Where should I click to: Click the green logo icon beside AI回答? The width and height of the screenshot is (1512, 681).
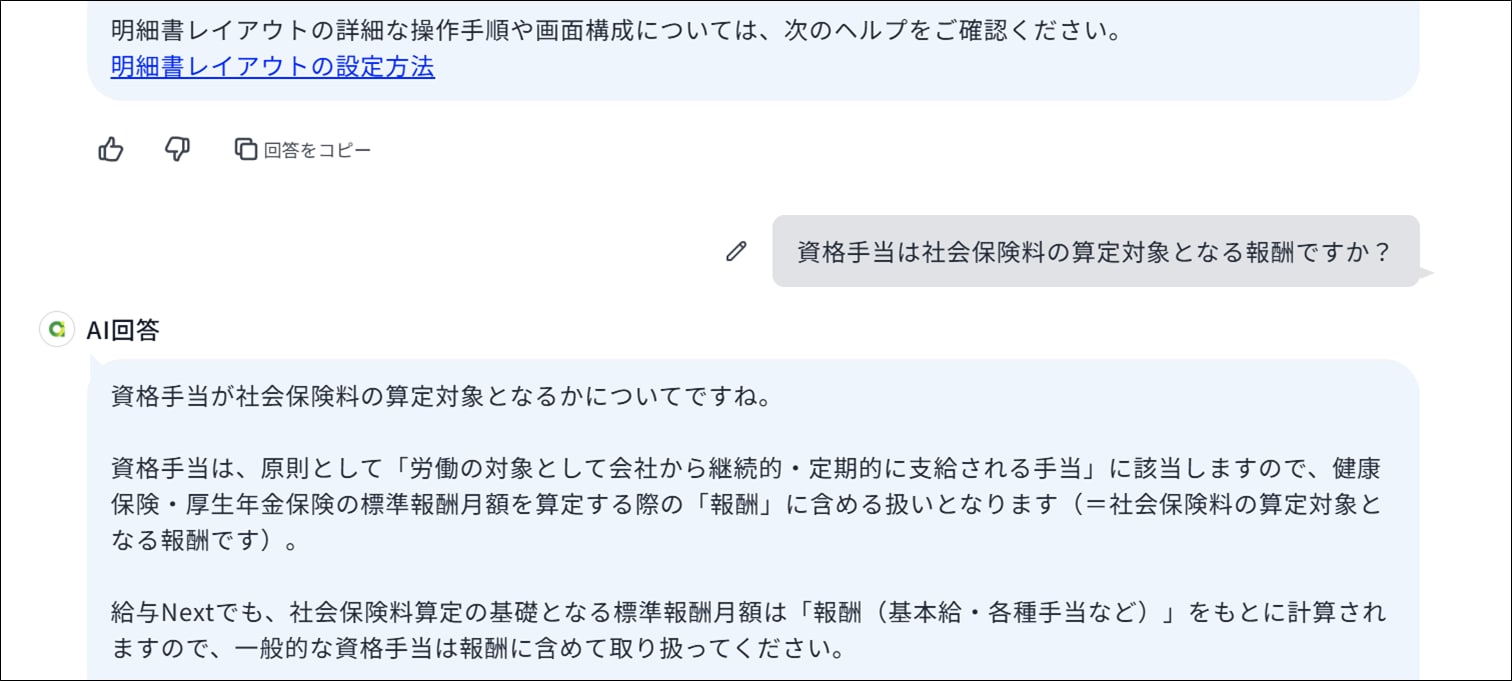click(57, 329)
